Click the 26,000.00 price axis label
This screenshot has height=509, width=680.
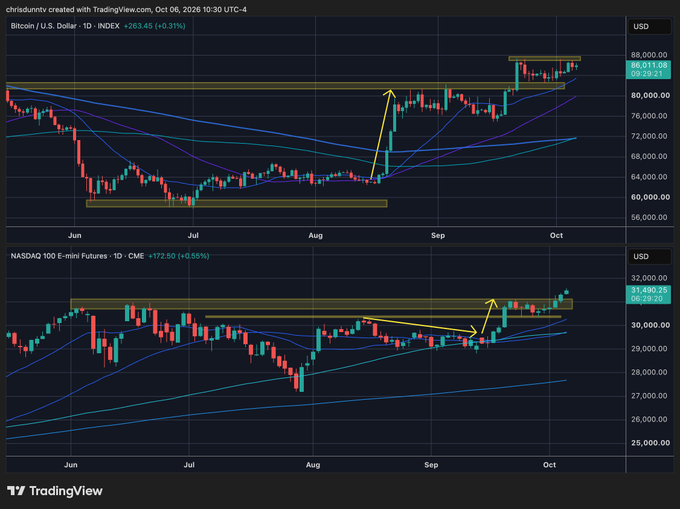pos(649,419)
